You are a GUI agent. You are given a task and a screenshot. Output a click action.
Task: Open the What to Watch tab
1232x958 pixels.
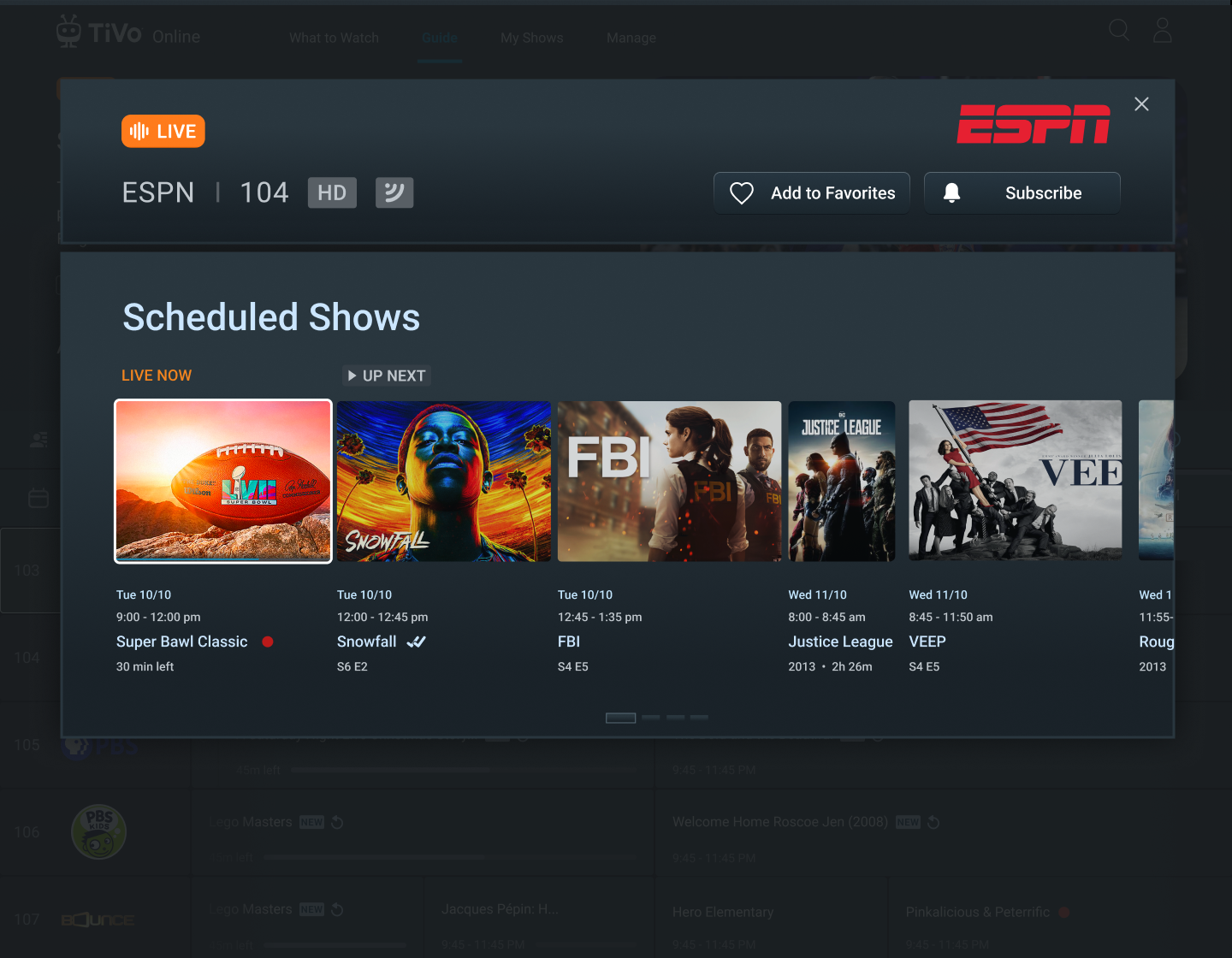pyautogui.click(x=334, y=38)
